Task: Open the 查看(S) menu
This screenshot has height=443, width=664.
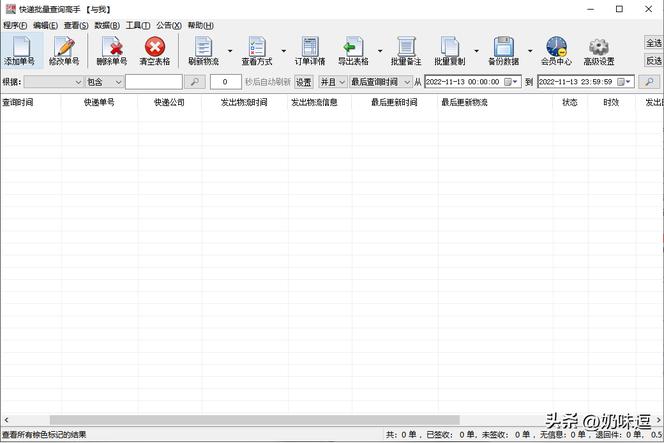Action: click(76, 25)
